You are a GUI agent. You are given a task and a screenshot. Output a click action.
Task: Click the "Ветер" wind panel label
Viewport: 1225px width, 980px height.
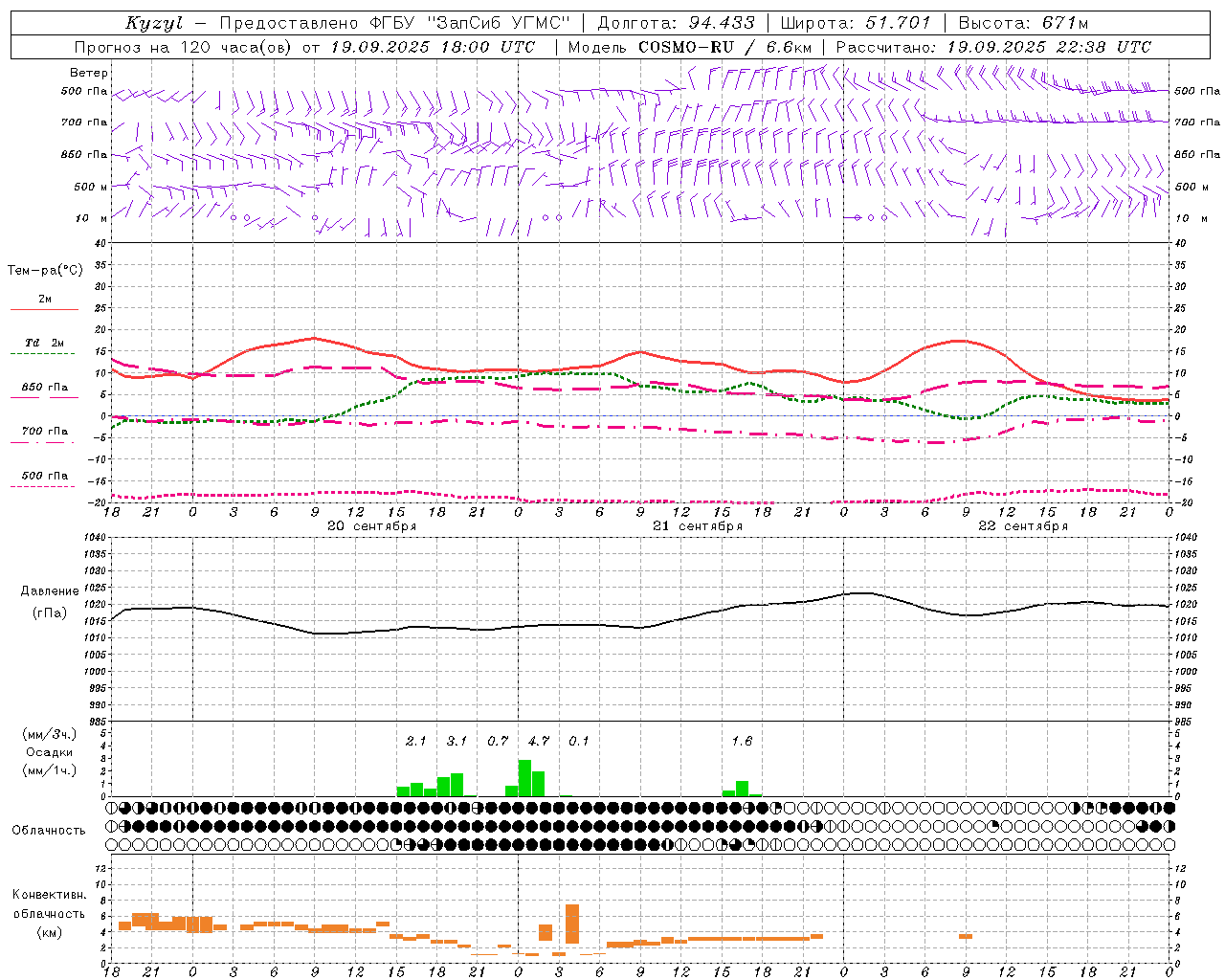click(89, 73)
